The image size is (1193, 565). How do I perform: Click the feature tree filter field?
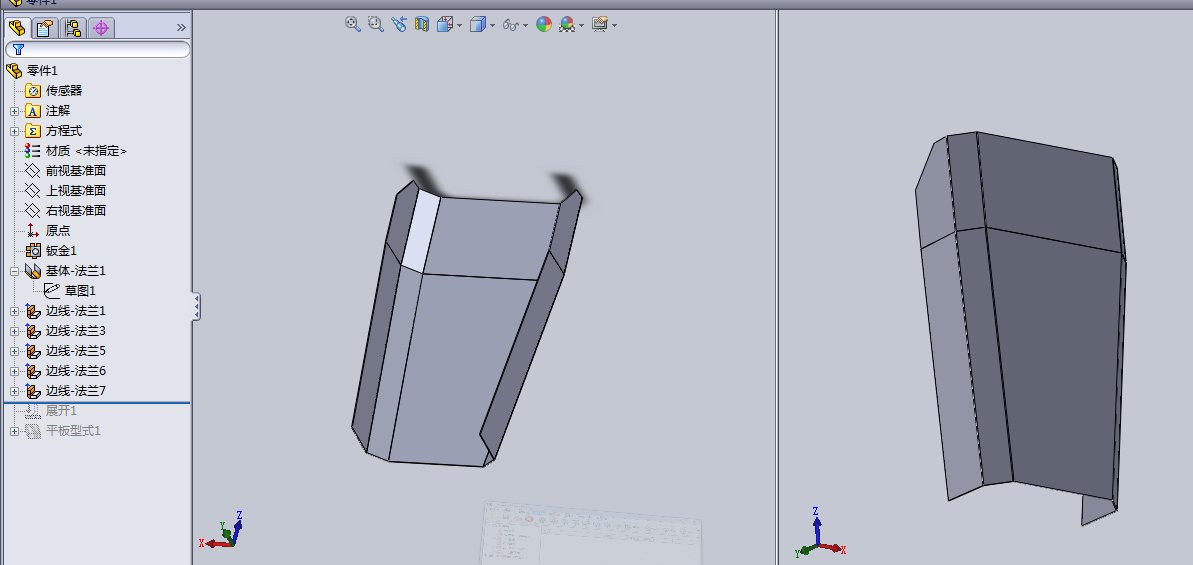[97, 49]
